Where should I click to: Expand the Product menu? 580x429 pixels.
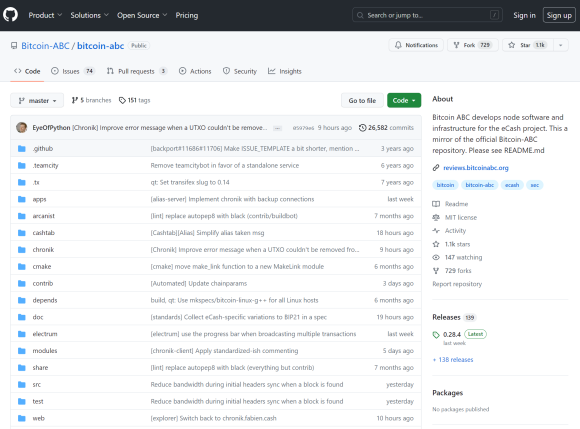45,15
